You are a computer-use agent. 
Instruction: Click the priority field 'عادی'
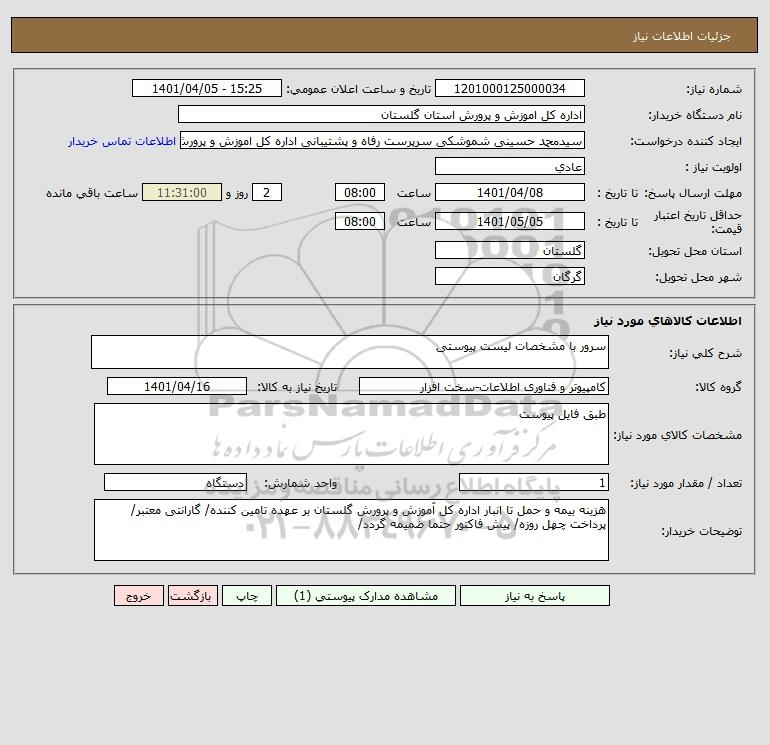pos(510,166)
